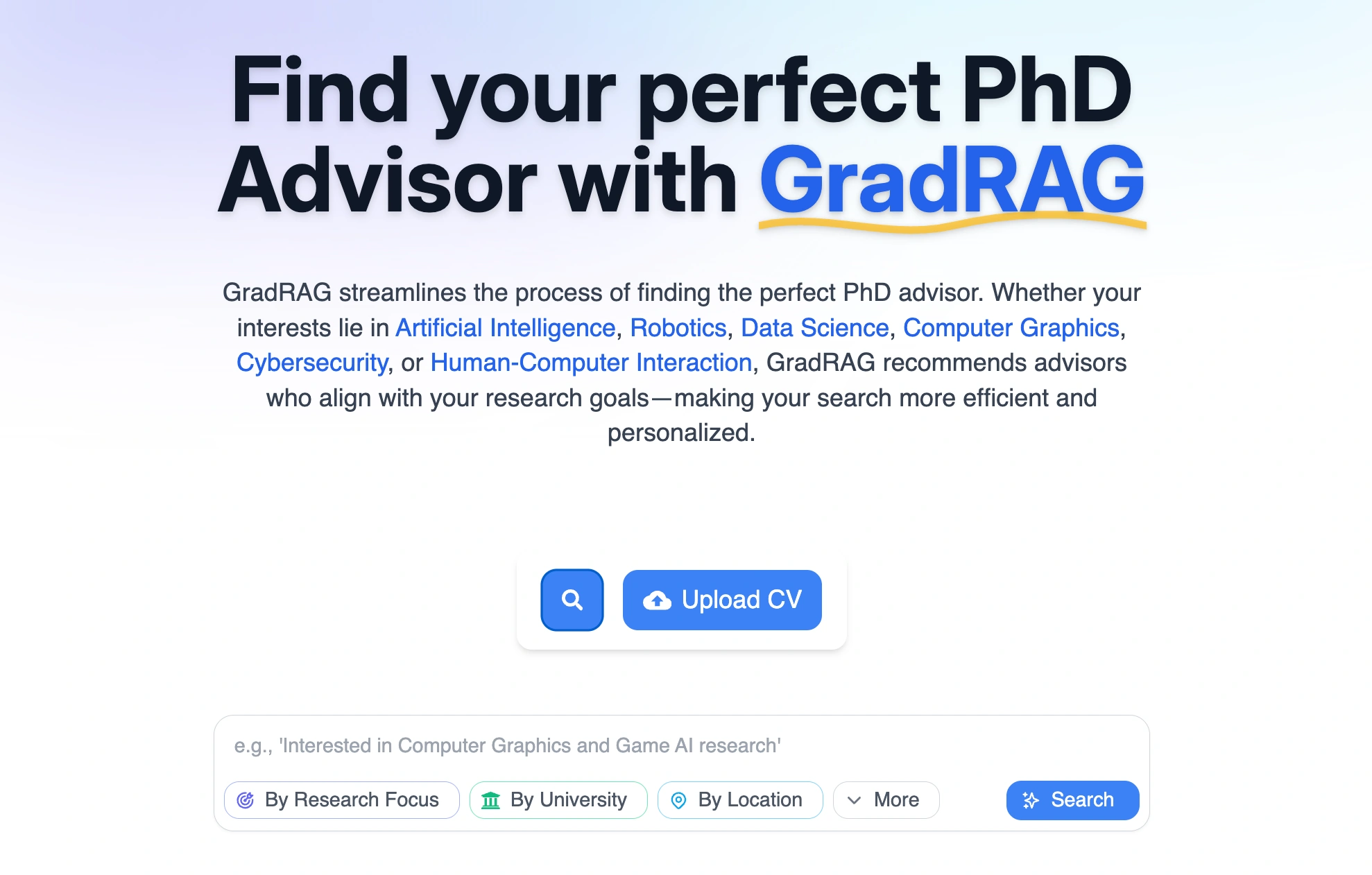The height and width of the screenshot is (875, 1372).
Task: Open the Data Science link
Action: [814, 327]
